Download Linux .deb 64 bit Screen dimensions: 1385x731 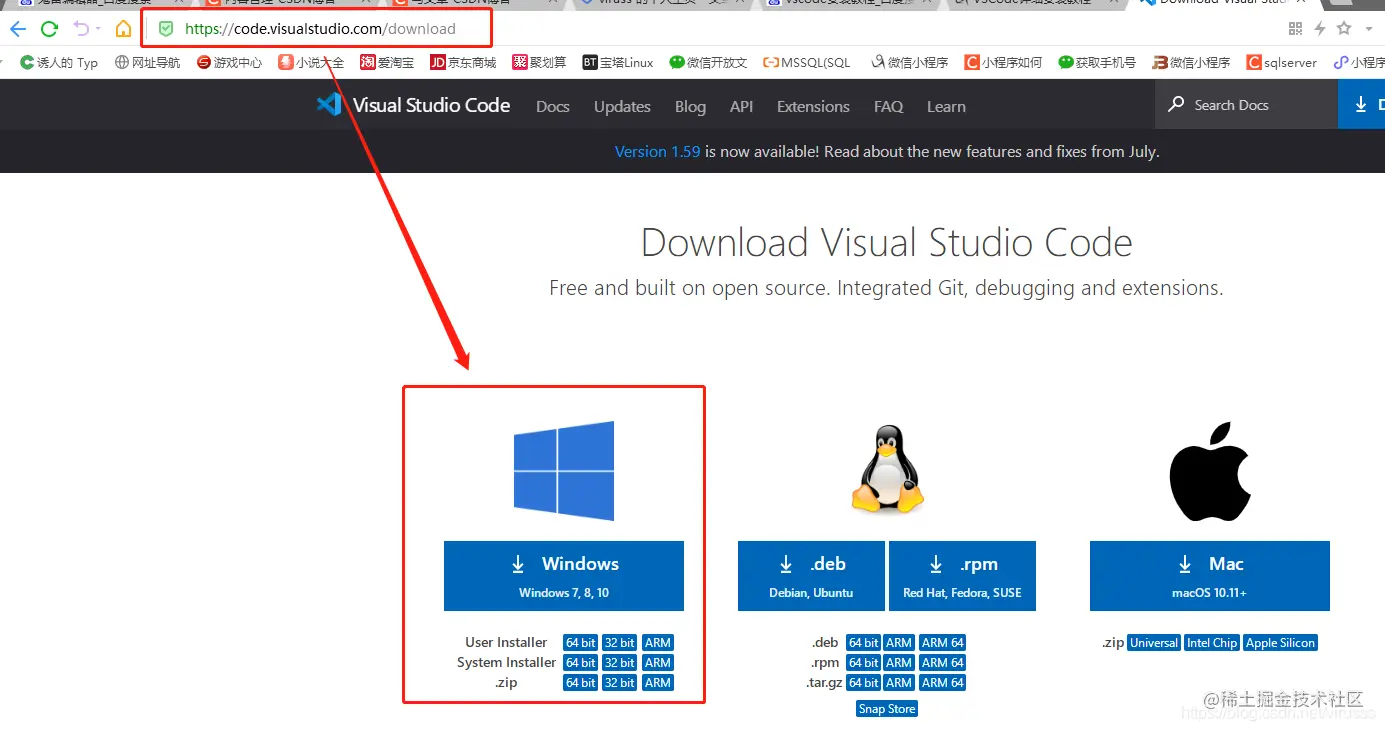(864, 643)
